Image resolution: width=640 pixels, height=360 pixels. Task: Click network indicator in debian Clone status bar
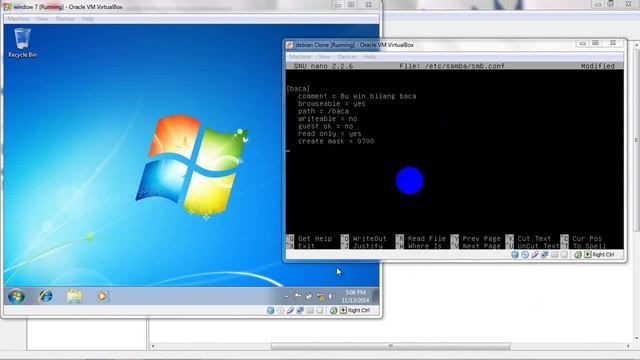[544, 255]
